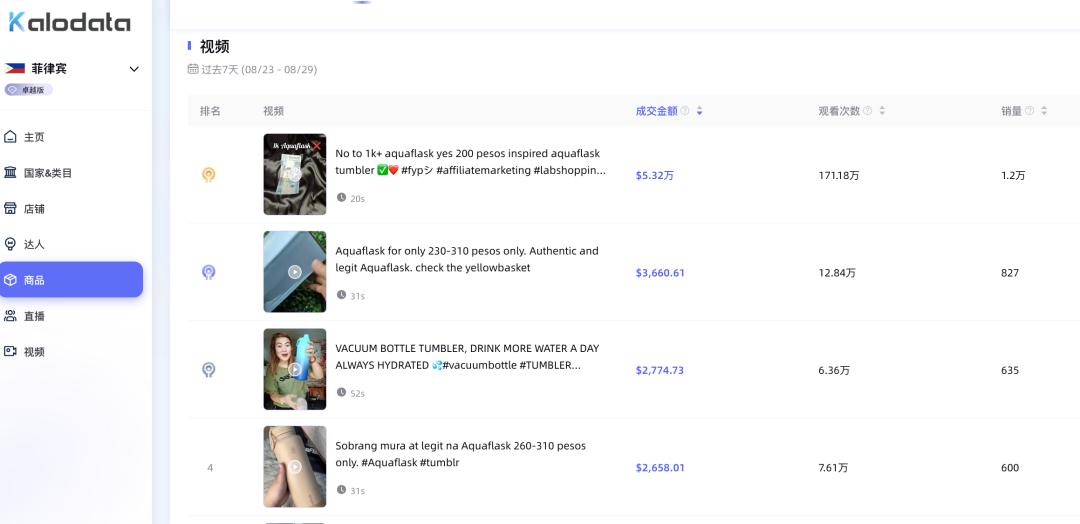Click the Philippines flag icon
This screenshot has height=524, width=1080.
pyautogui.click(x=14, y=68)
